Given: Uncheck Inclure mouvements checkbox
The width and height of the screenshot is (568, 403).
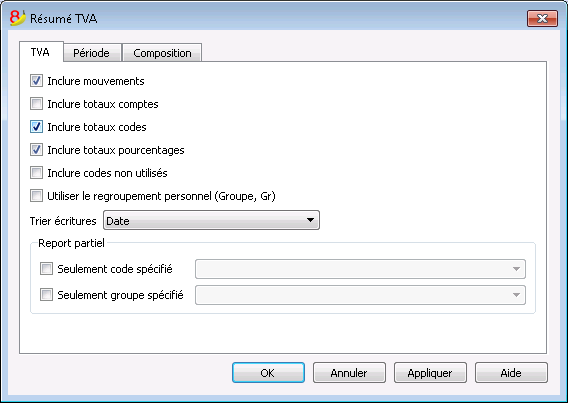Looking at the screenshot, I should point(36,81).
